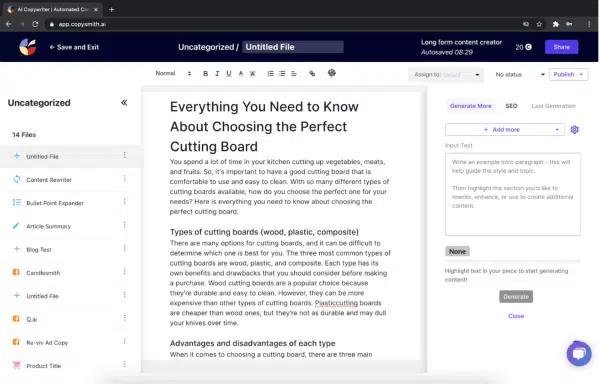Screen dimensions: 600x384
Task: Edit the Untitled File name field
Action: pyautogui.click(x=293, y=47)
